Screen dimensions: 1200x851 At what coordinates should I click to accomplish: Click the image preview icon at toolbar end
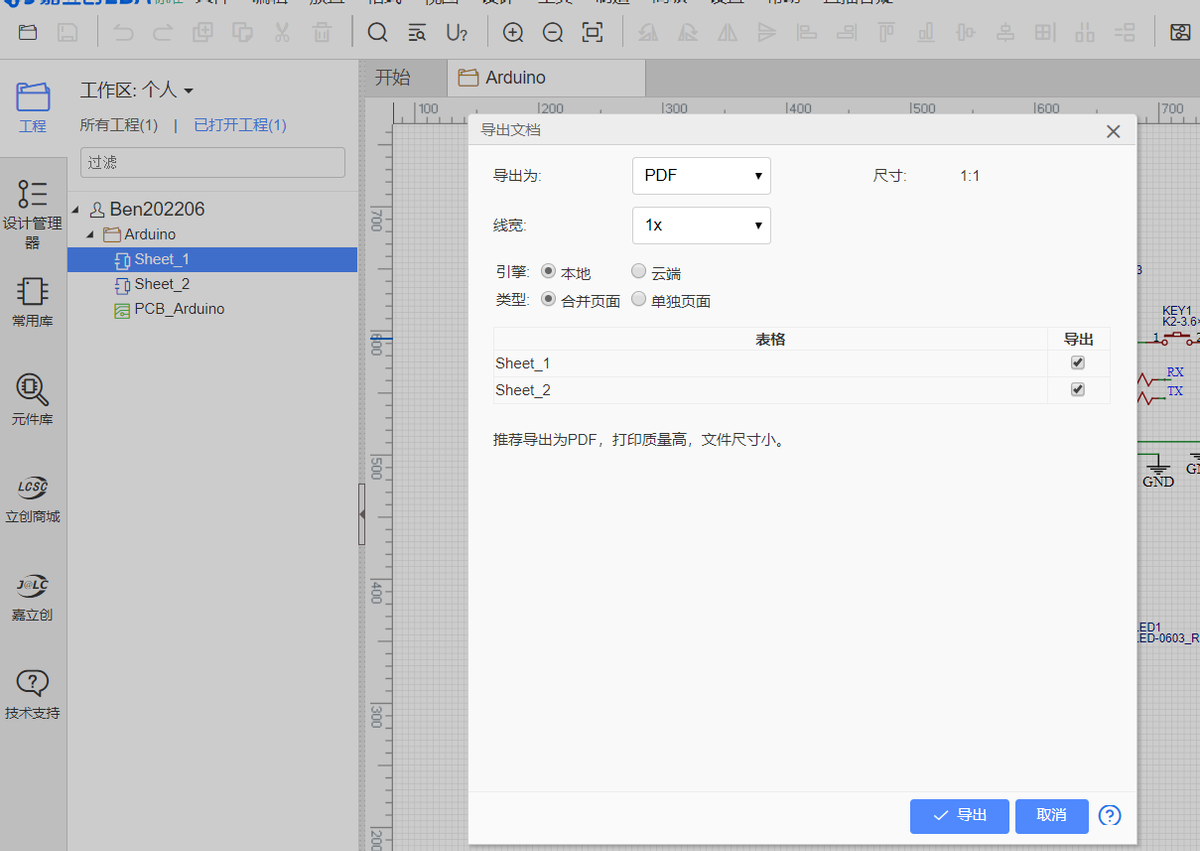click(1179, 33)
